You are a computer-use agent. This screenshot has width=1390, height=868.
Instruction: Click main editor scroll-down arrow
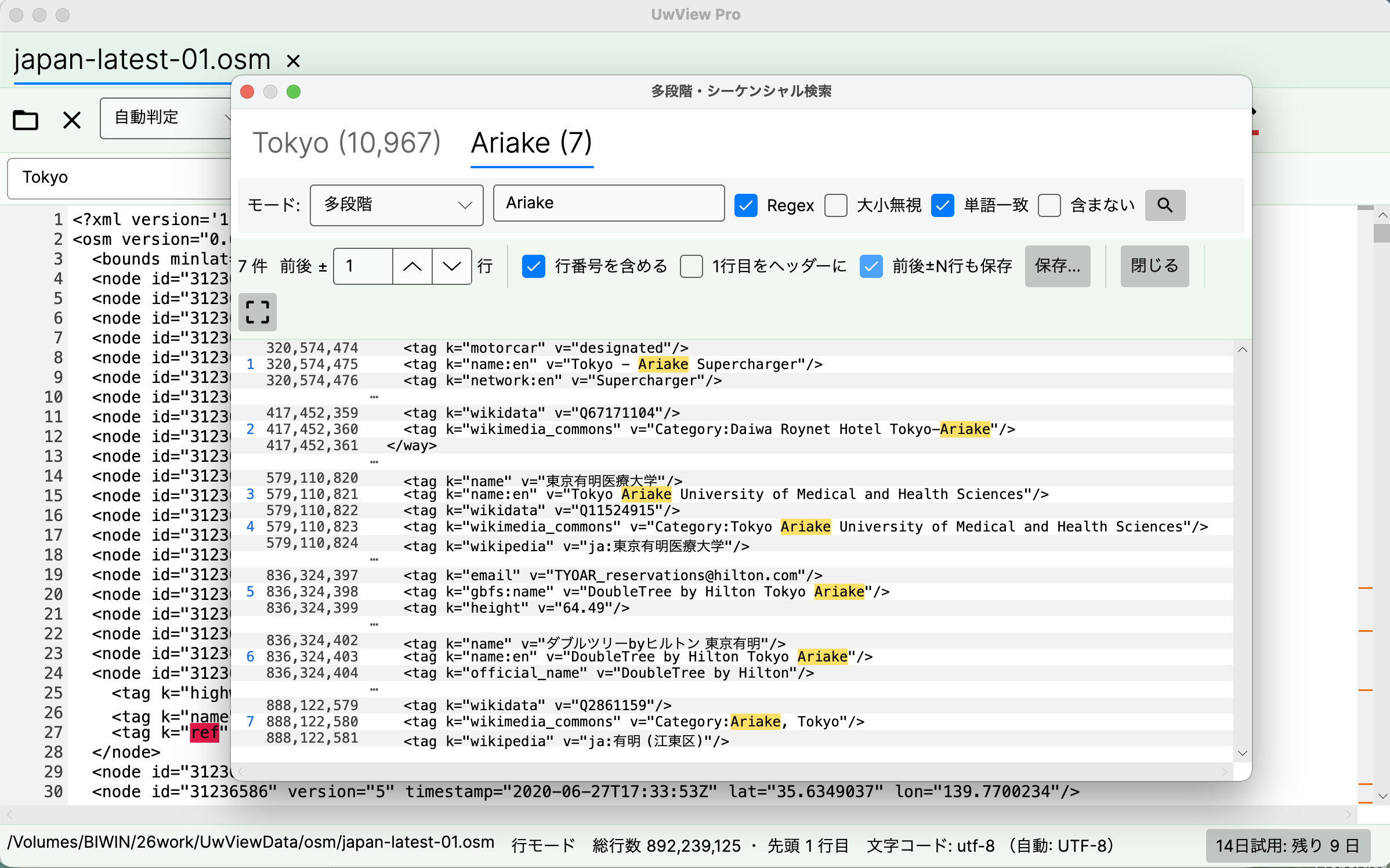[1382, 795]
